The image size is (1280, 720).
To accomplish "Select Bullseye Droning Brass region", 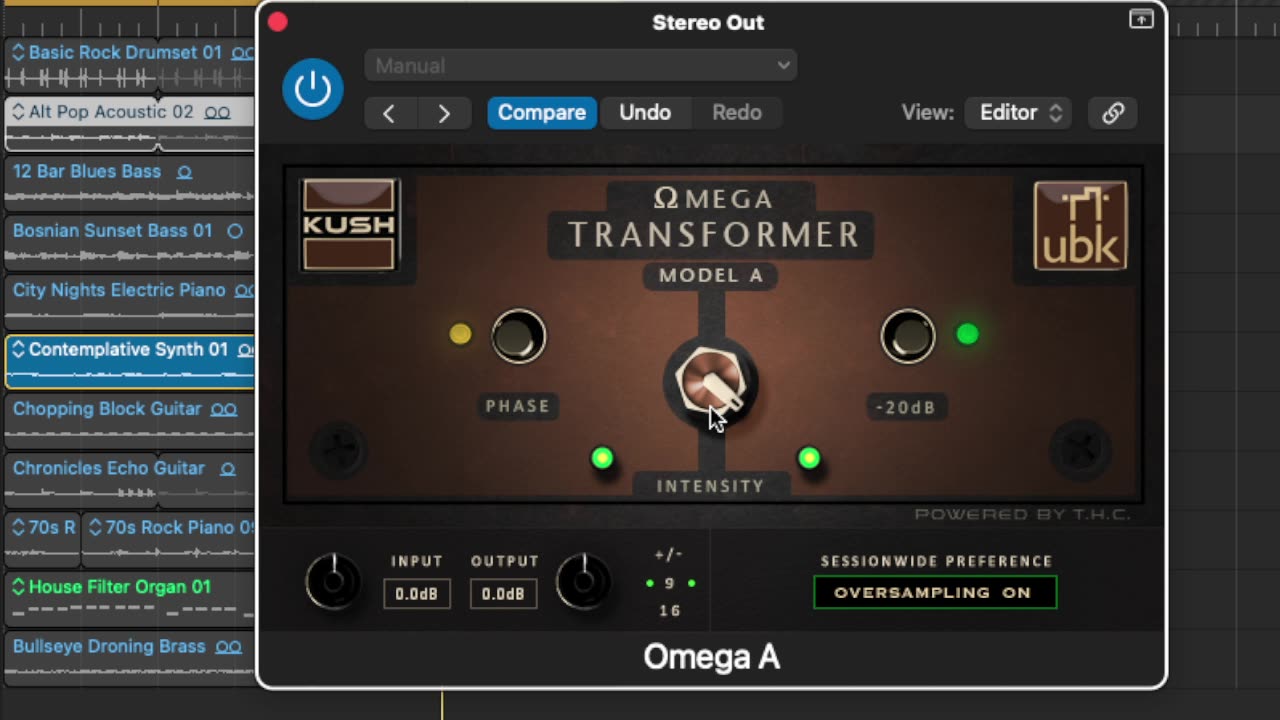I will 130,658.
